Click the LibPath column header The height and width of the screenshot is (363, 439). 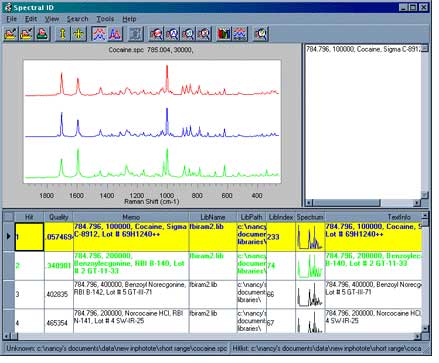(x=251, y=217)
